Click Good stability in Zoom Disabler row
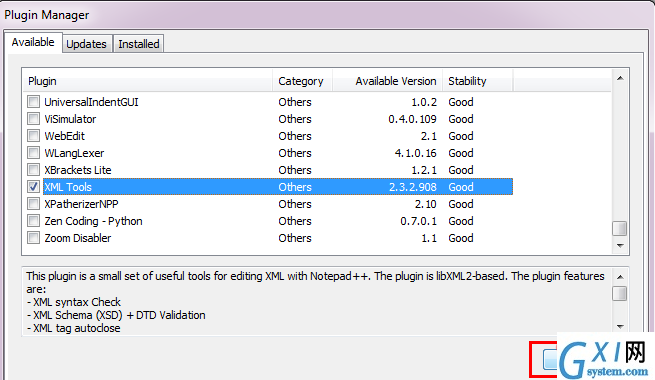This screenshot has height=380, width=655. [x=461, y=238]
